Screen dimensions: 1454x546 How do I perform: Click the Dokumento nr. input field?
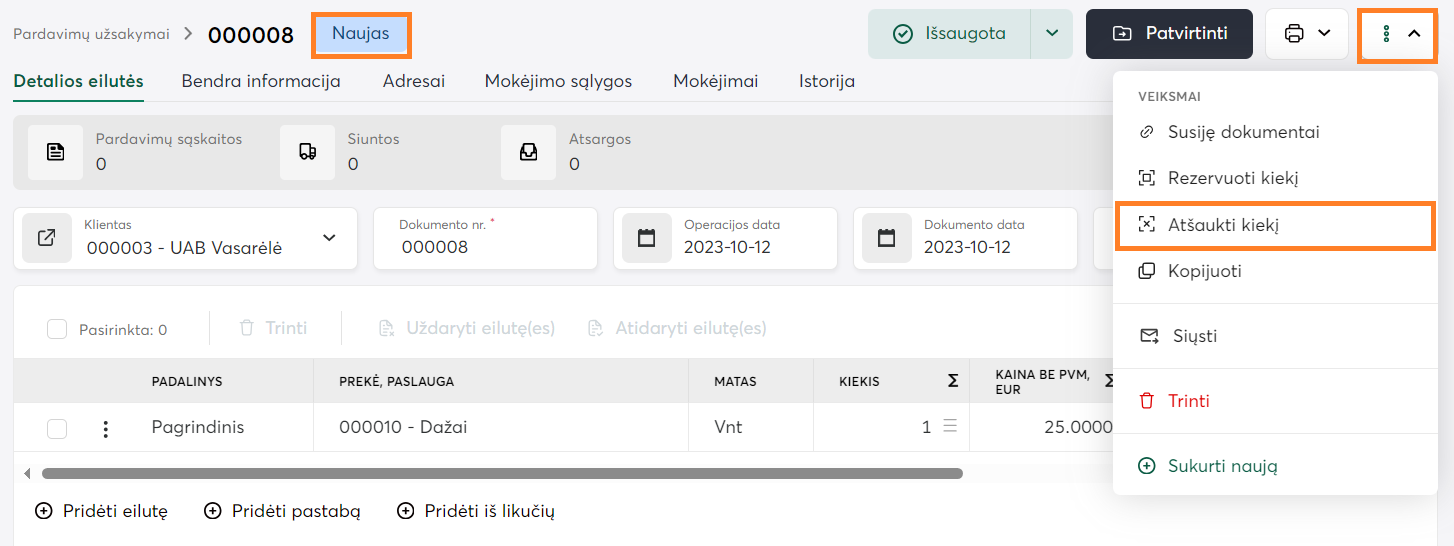tap(485, 247)
